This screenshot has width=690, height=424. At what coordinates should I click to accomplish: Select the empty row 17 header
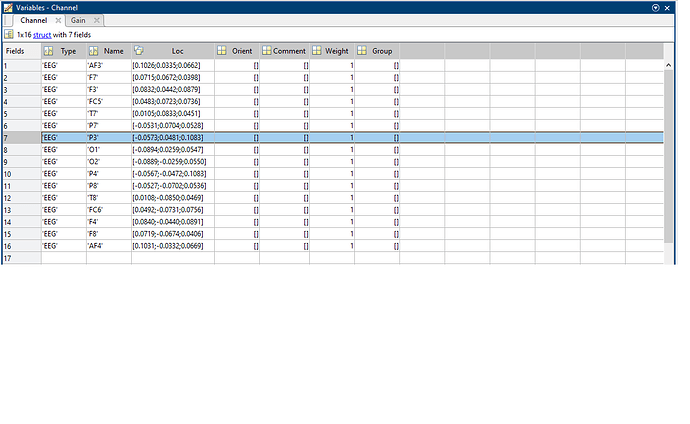pyautogui.click(x=22, y=258)
